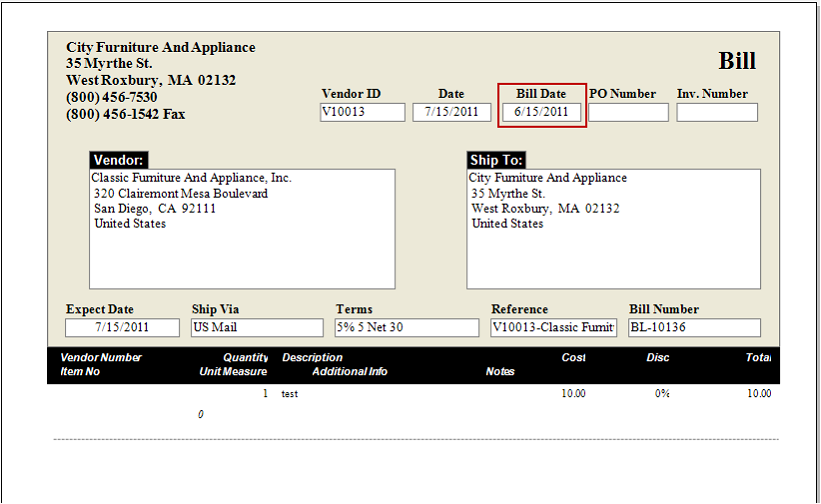Click the Description column header
Screen dimensions: 821x504
coord(312,357)
